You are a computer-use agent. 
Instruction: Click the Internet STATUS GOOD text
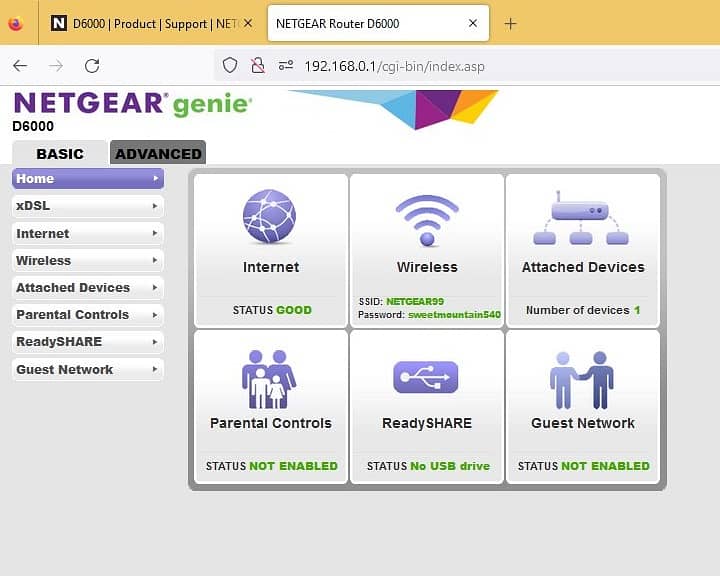click(x=272, y=310)
